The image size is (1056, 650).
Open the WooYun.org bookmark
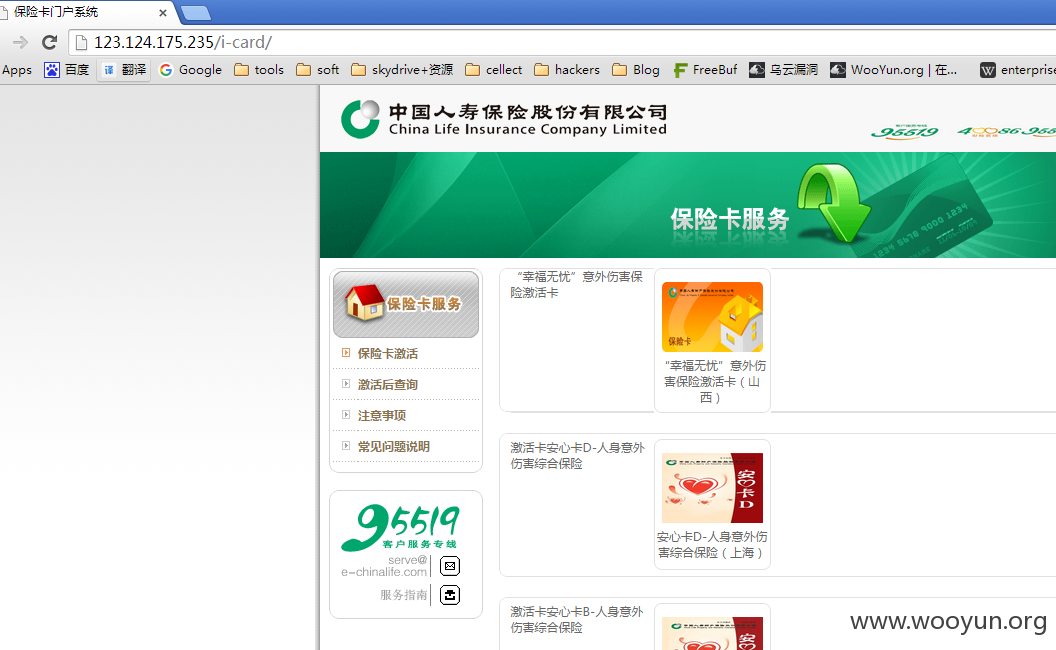click(893, 69)
